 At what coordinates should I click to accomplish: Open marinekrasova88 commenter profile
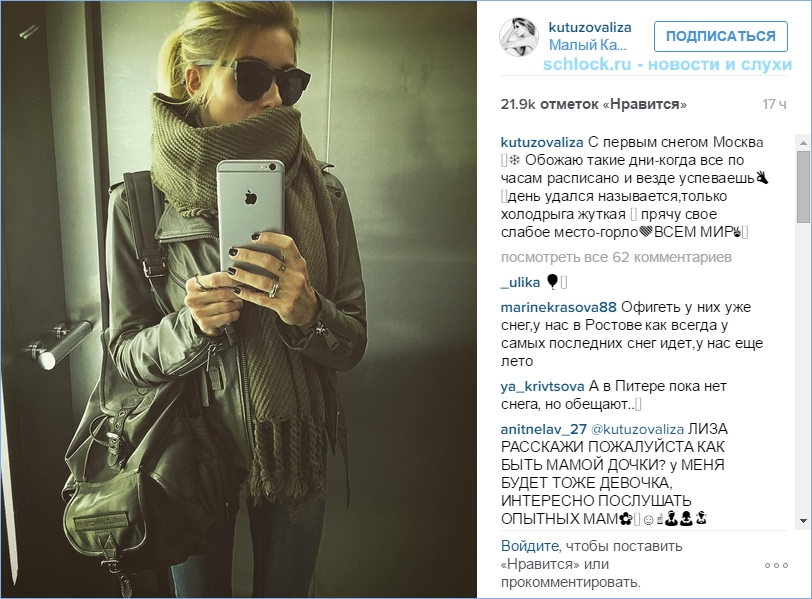coord(558,308)
